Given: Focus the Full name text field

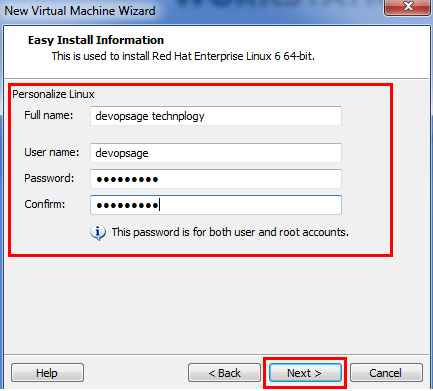Looking at the screenshot, I should pos(216,116).
